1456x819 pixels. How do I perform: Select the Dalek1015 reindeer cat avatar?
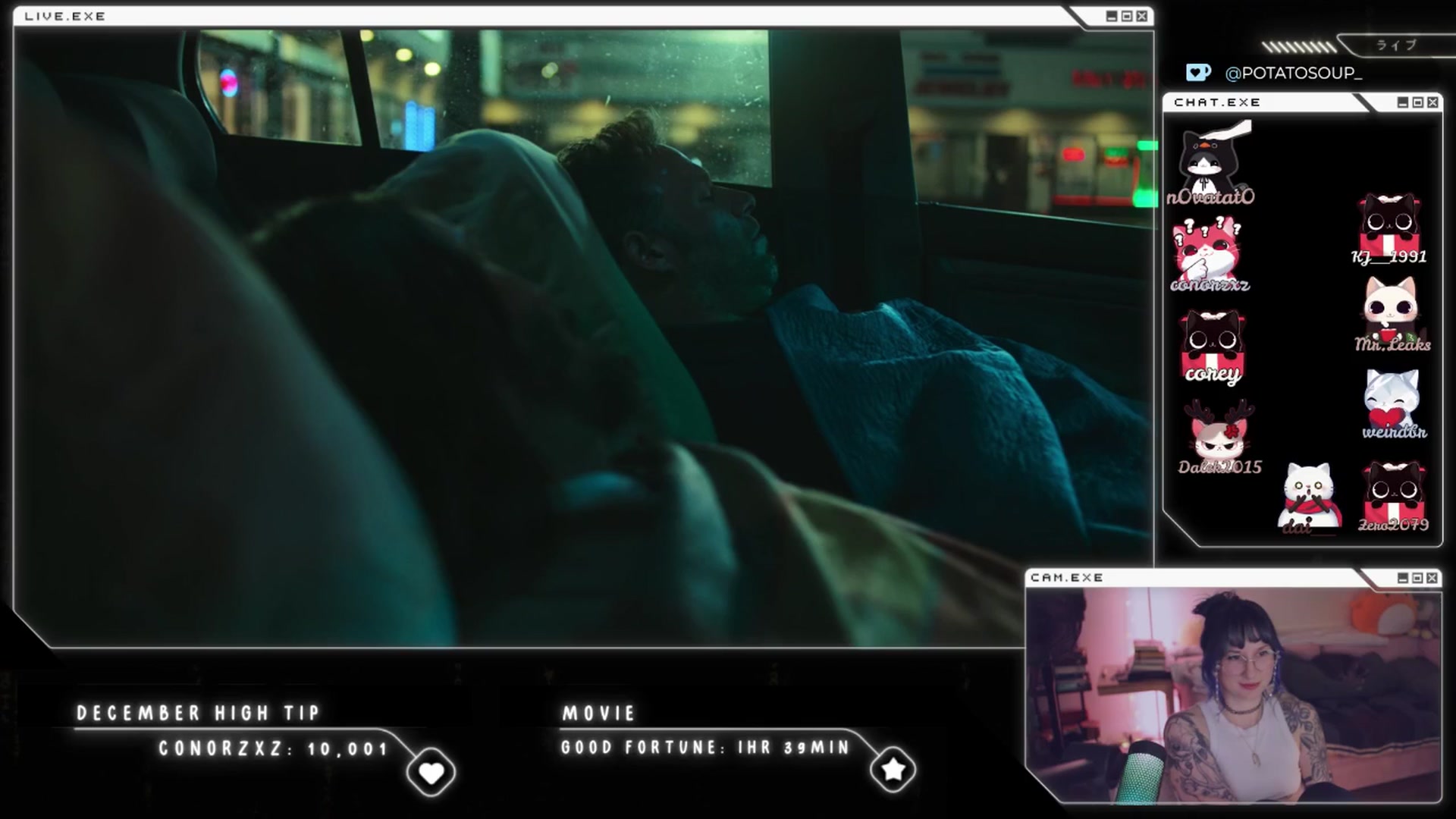point(1219,432)
